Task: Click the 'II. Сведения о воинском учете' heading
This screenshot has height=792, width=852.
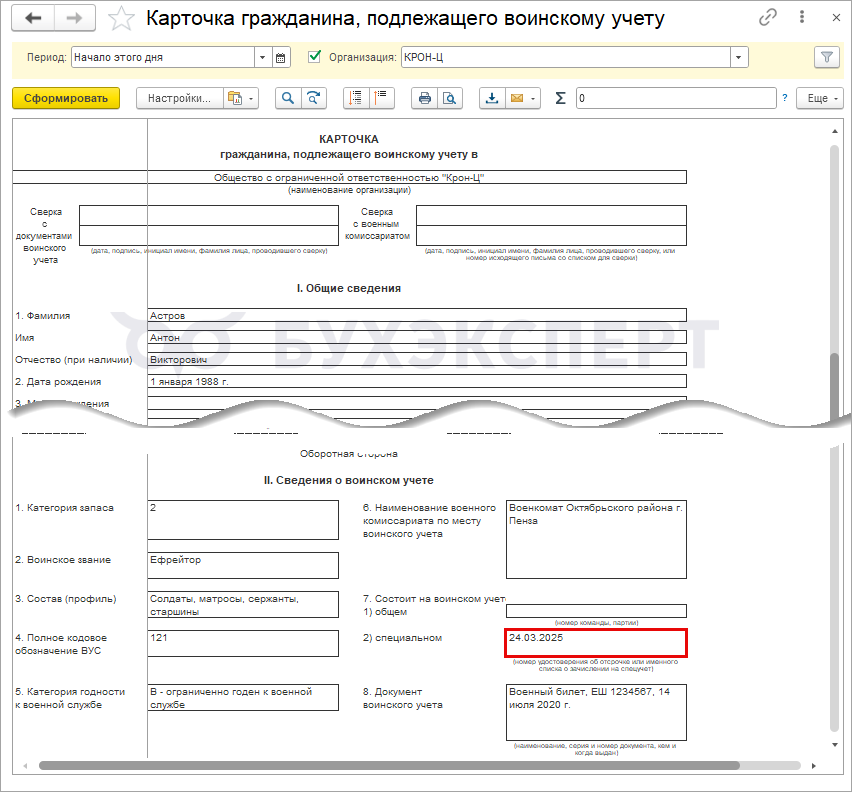Action: coord(348,480)
